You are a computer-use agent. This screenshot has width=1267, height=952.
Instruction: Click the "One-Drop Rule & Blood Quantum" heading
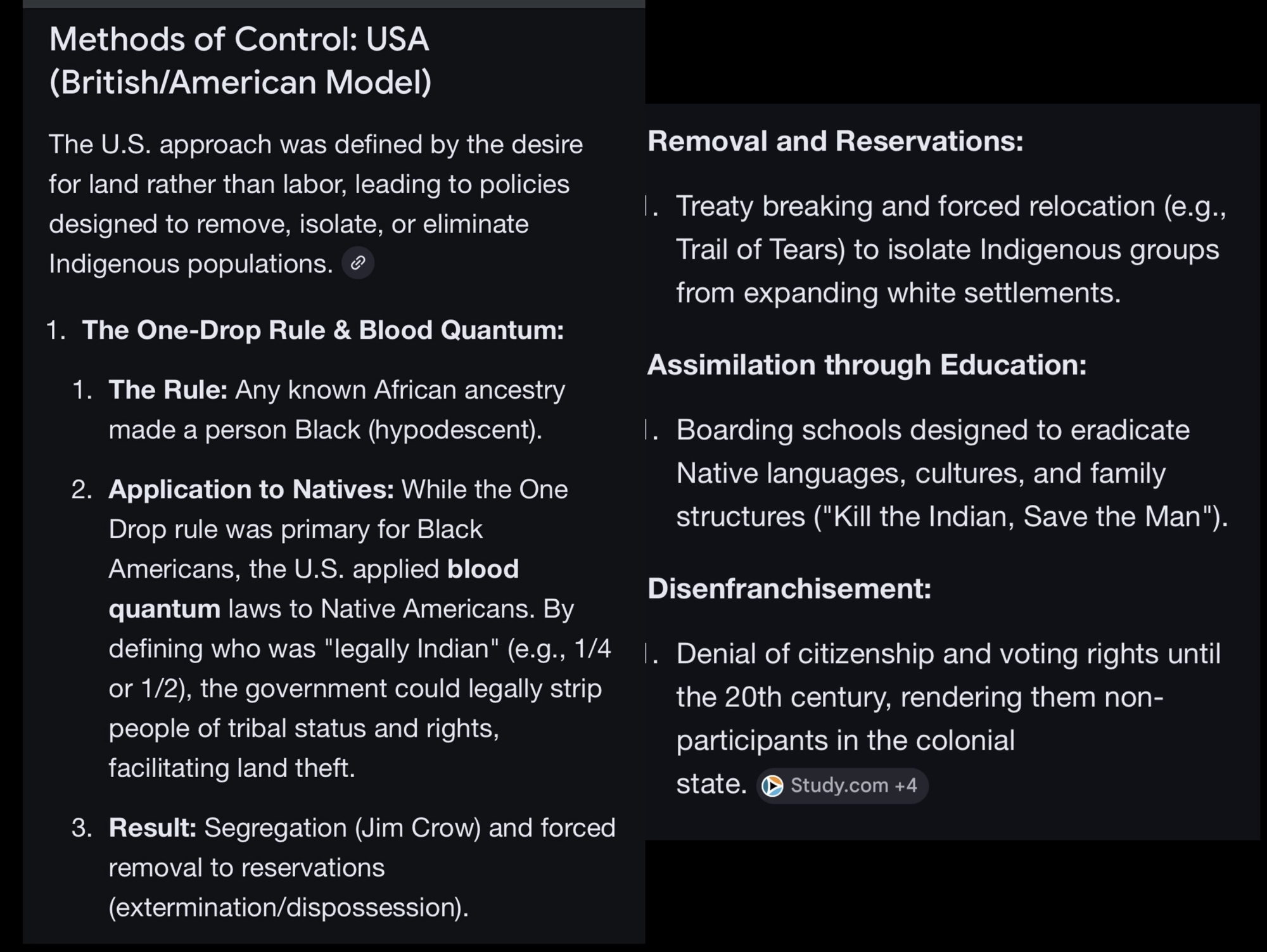click(x=322, y=330)
